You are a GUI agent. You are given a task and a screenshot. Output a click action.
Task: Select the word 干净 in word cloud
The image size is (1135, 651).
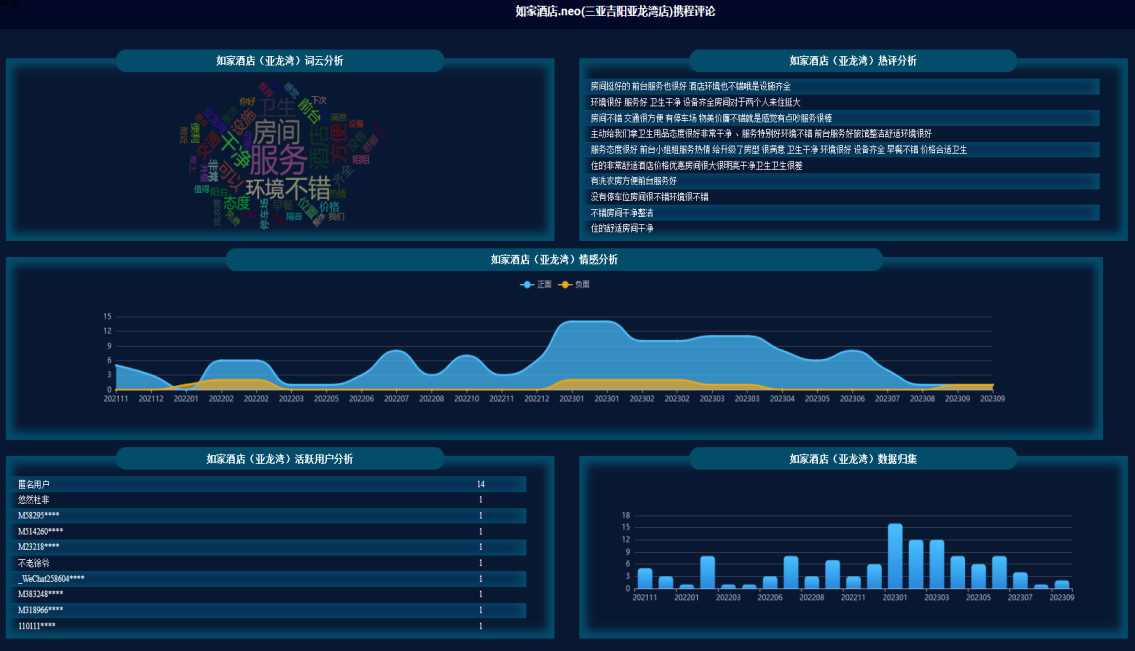(x=234, y=147)
